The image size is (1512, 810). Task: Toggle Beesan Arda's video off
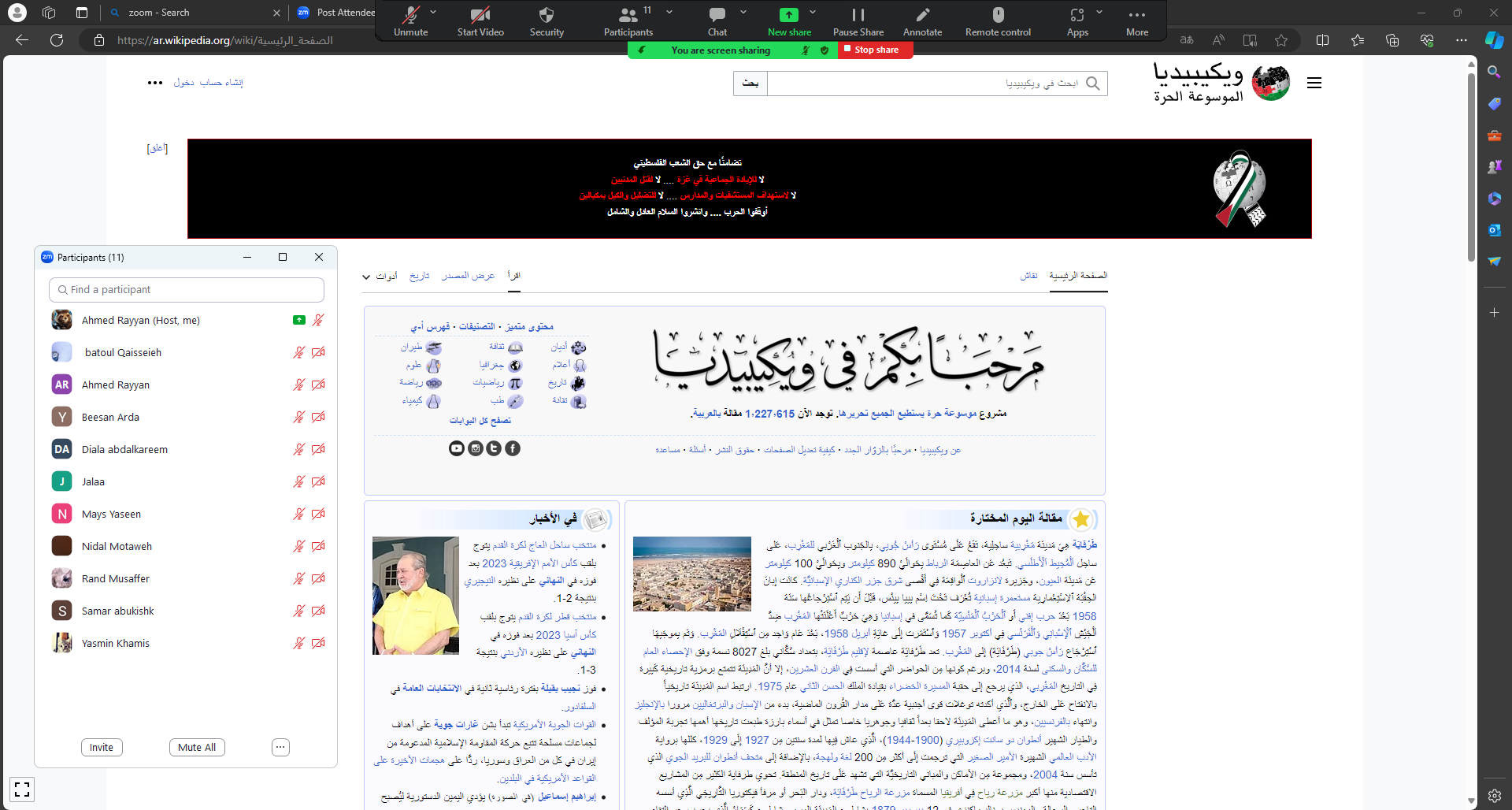317,417
